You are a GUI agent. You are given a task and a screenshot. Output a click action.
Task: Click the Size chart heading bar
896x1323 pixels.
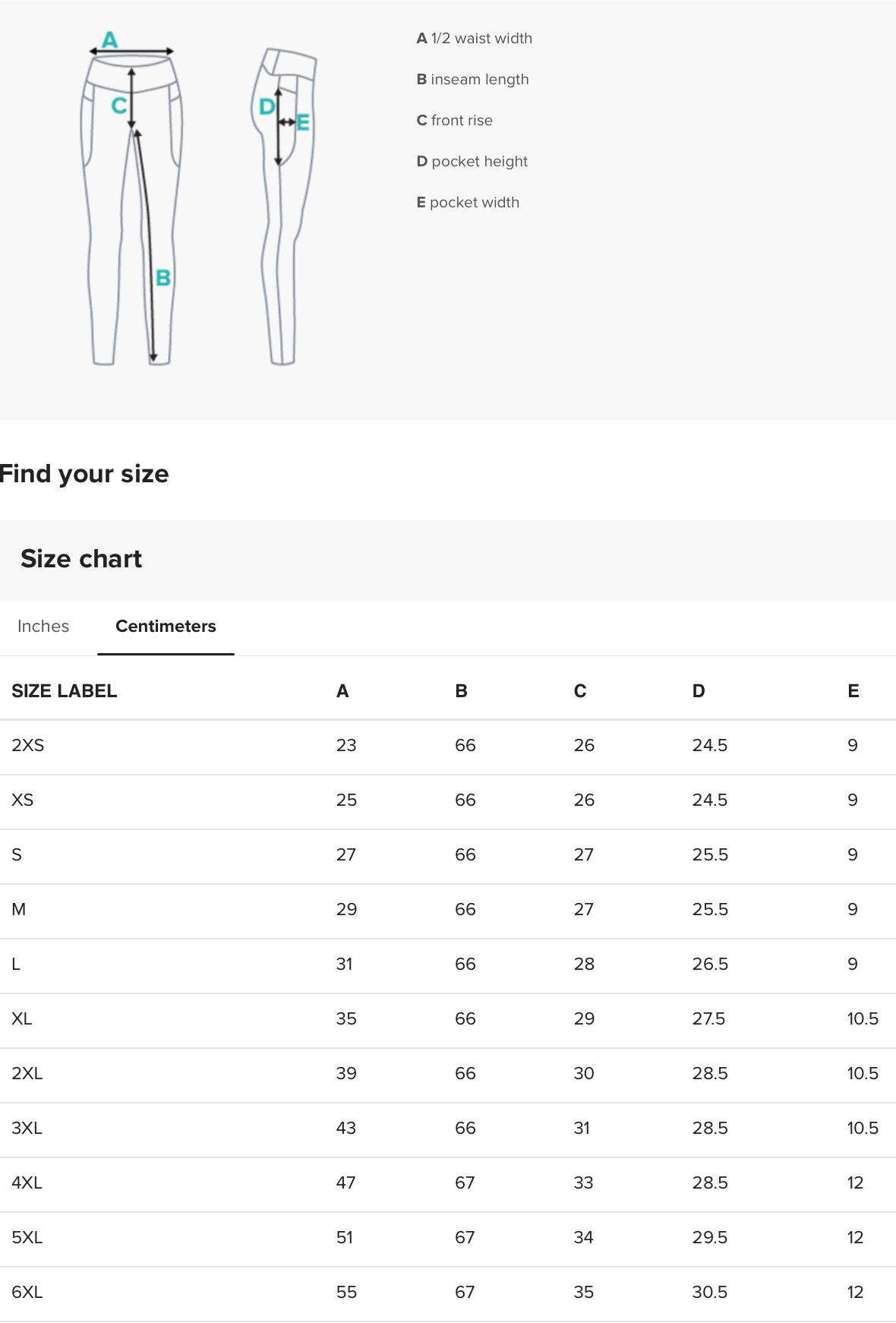[81, 558]
